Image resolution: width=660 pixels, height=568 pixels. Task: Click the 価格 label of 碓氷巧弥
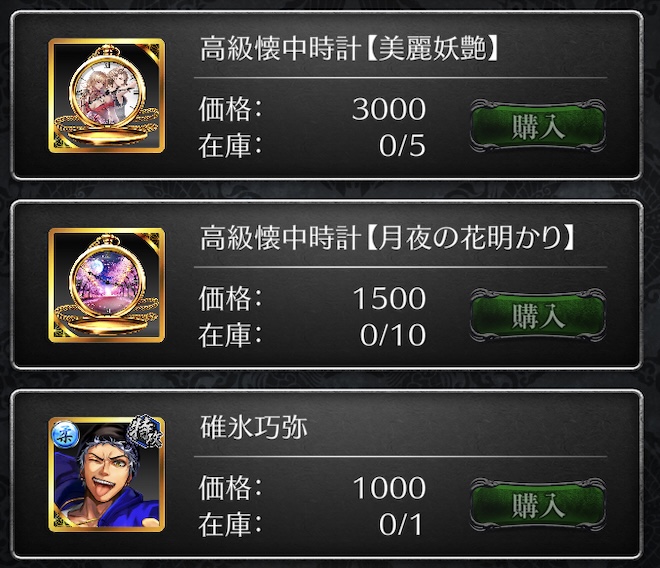[x=230, y=488]
